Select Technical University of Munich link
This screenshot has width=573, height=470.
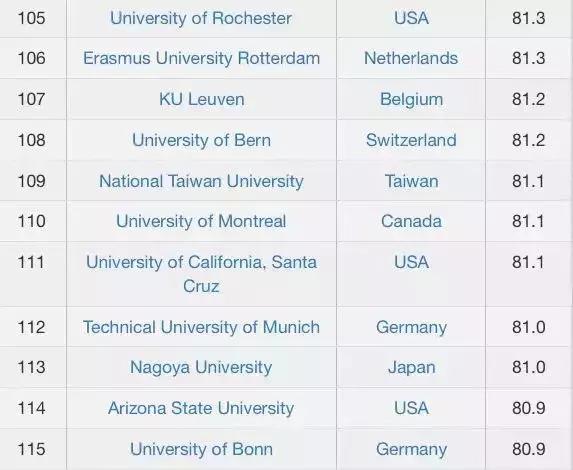pos(201,327)
